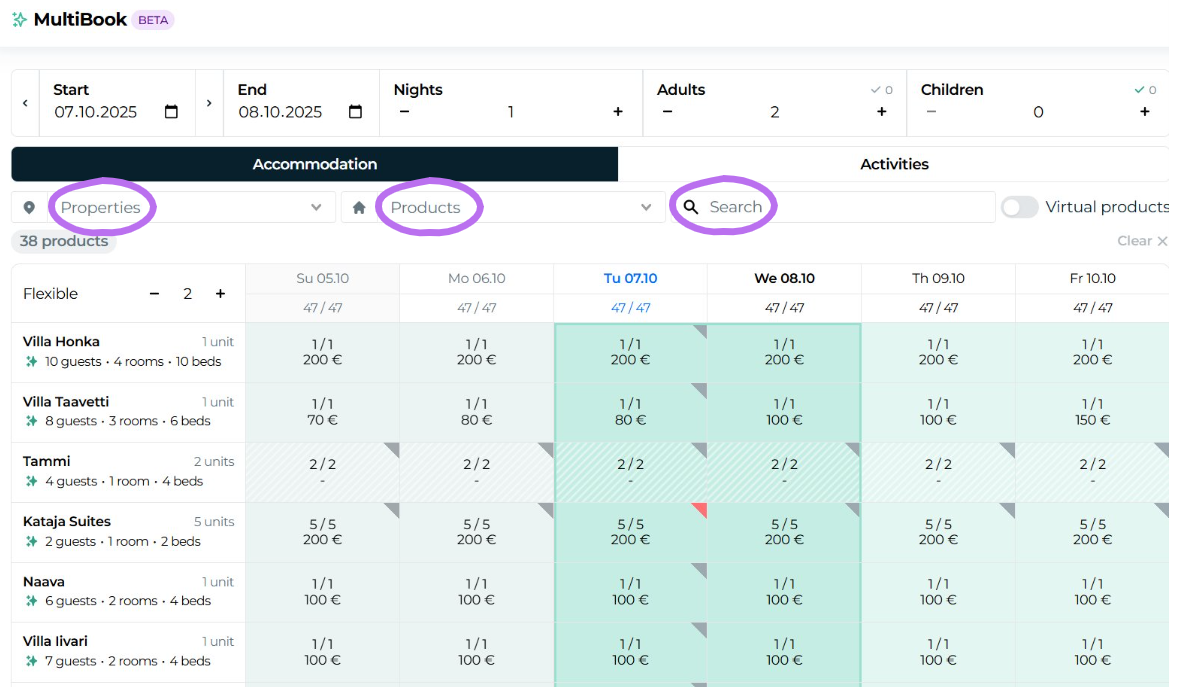Go to next dates with right arrow

(209, 103)
